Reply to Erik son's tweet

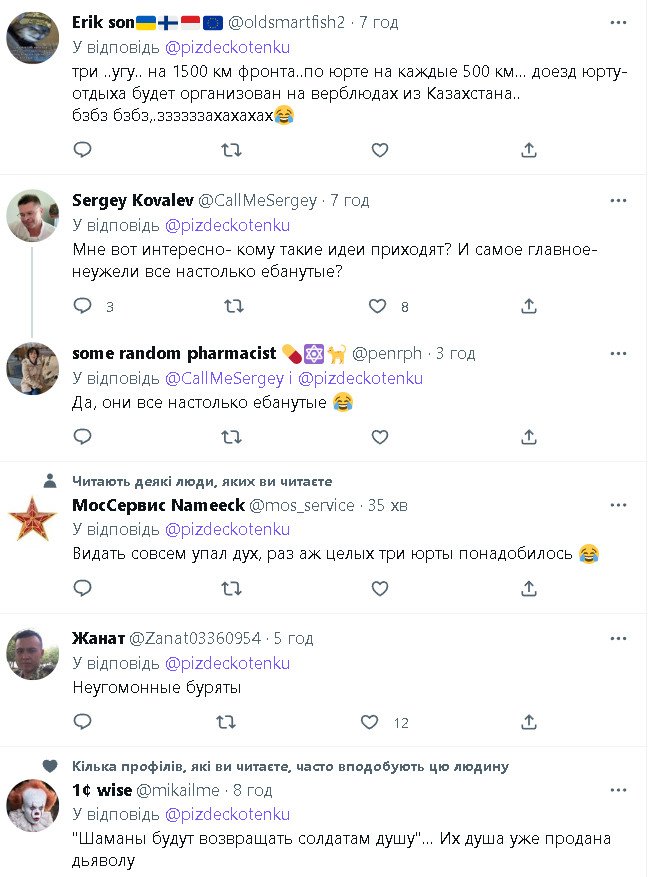pos(83,150)
